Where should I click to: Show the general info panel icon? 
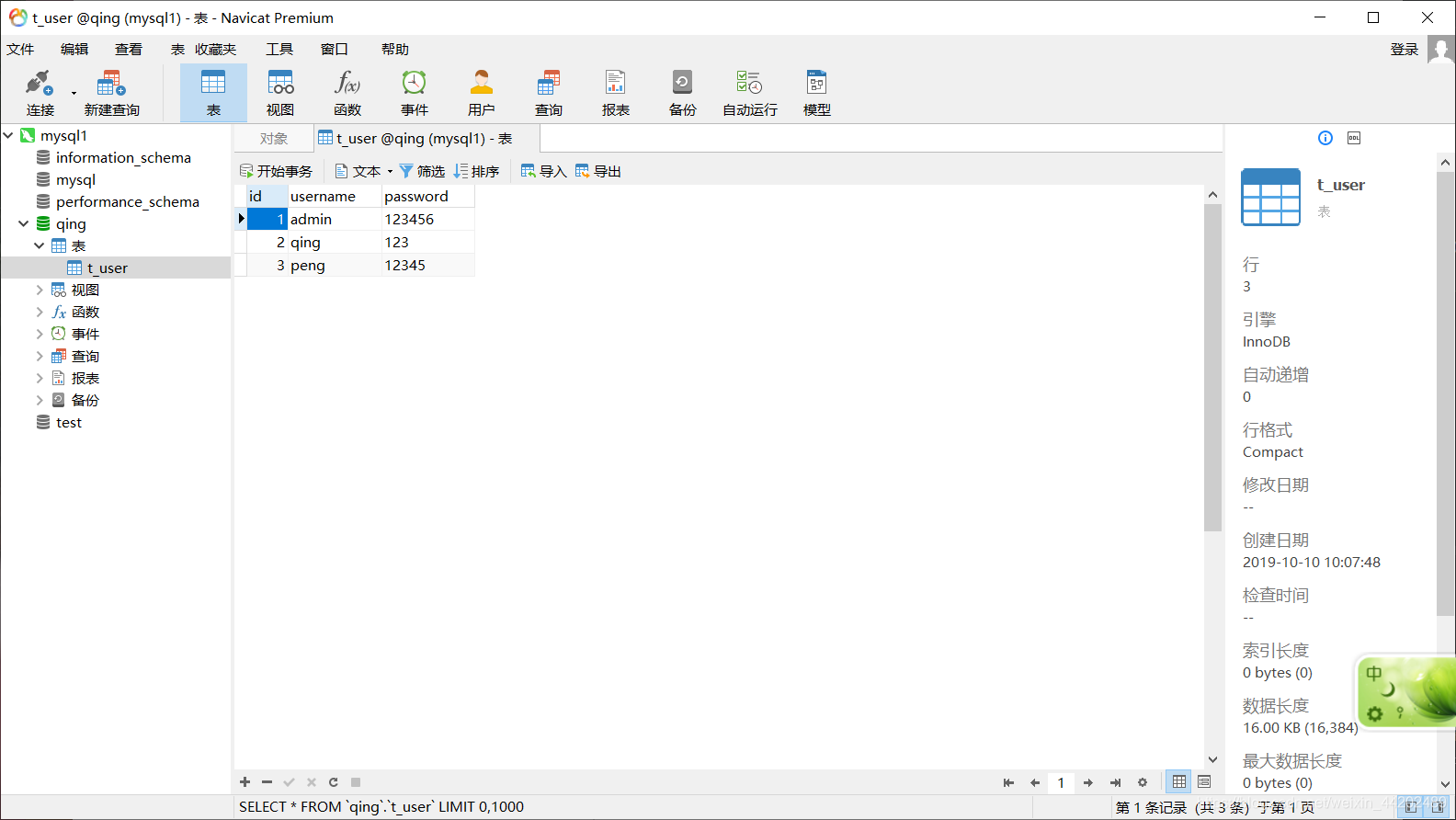click(1325, 138)
